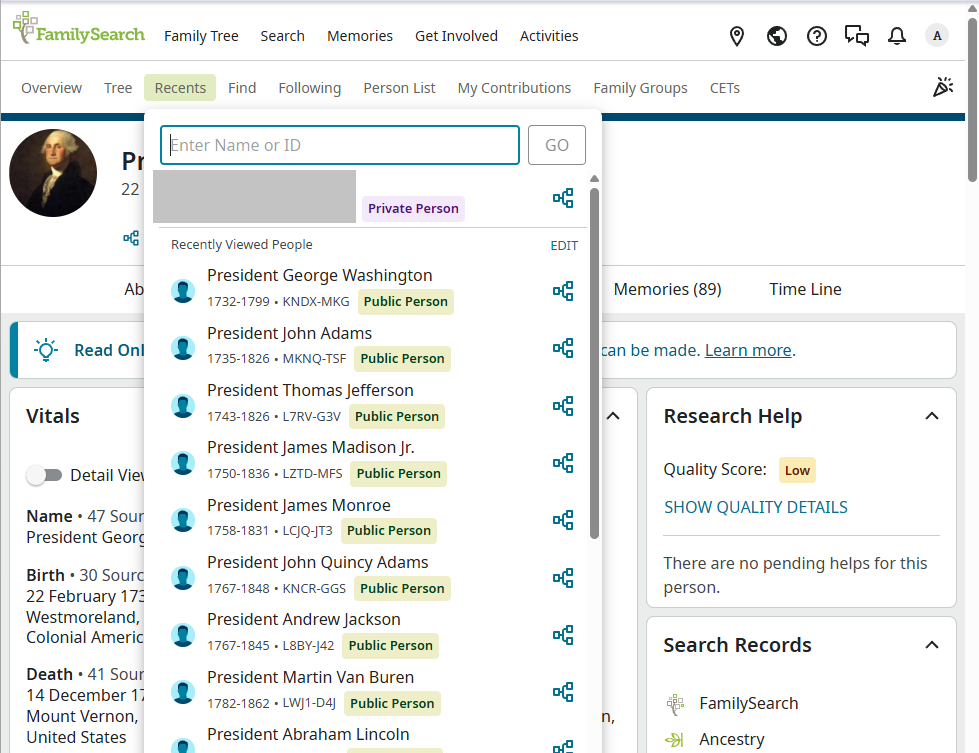Image resolution: width=979 pixels, height=753 pixels.
Task: Open tree view for President John Adams
Action: (563, 348)
